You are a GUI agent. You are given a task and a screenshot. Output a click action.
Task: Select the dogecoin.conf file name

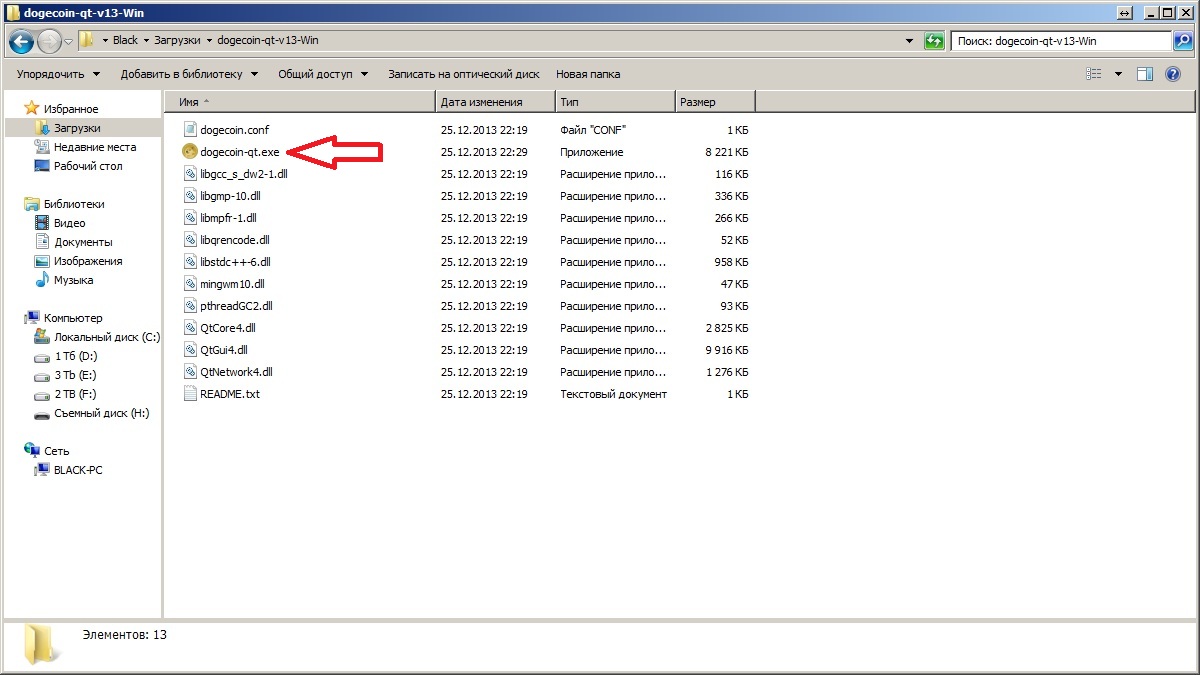click(x=235, y=130)
